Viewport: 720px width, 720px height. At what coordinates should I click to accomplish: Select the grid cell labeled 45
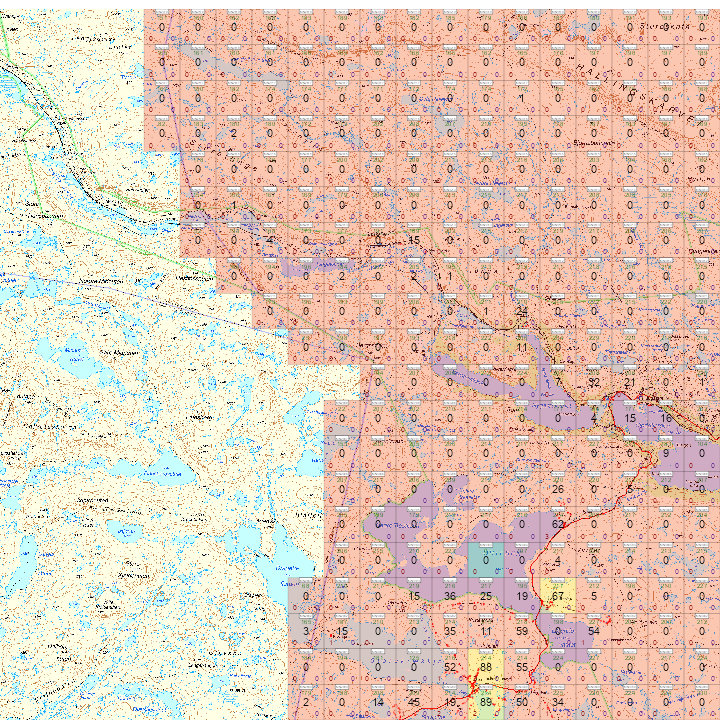coord(414,702)
